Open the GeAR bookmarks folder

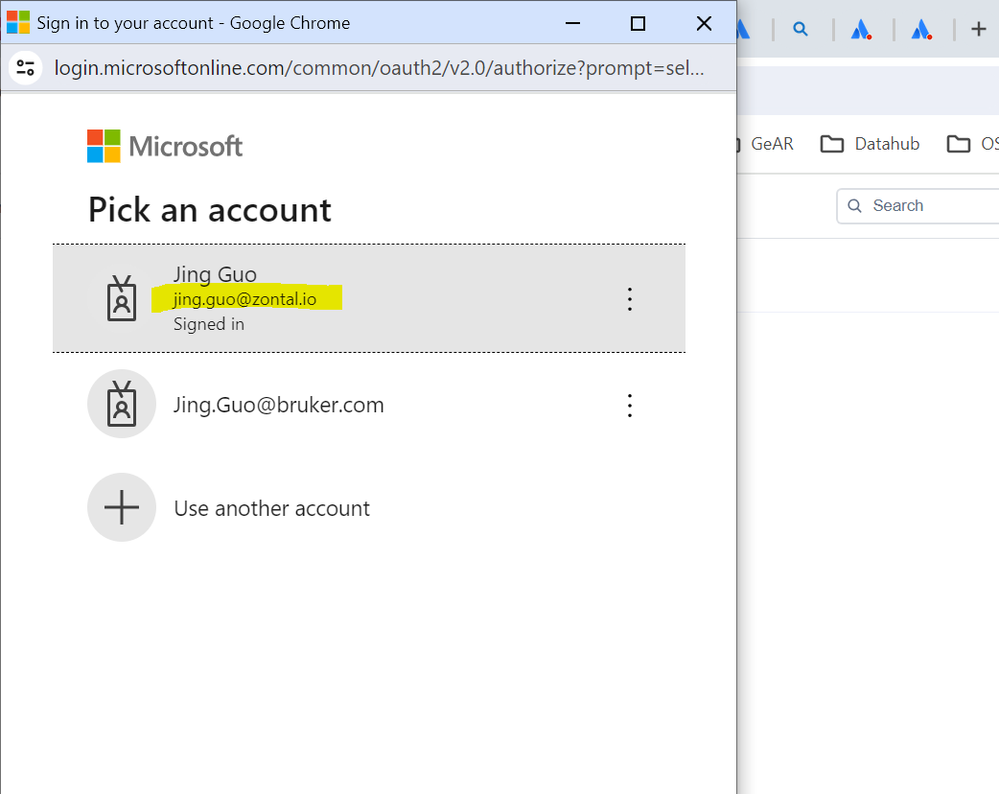(x=765, y=144)
